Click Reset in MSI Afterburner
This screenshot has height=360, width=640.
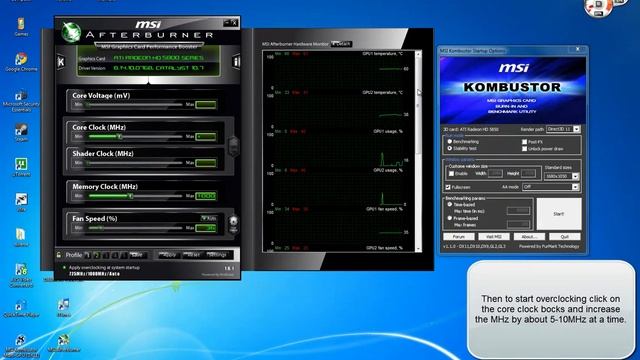click(193, 255)
